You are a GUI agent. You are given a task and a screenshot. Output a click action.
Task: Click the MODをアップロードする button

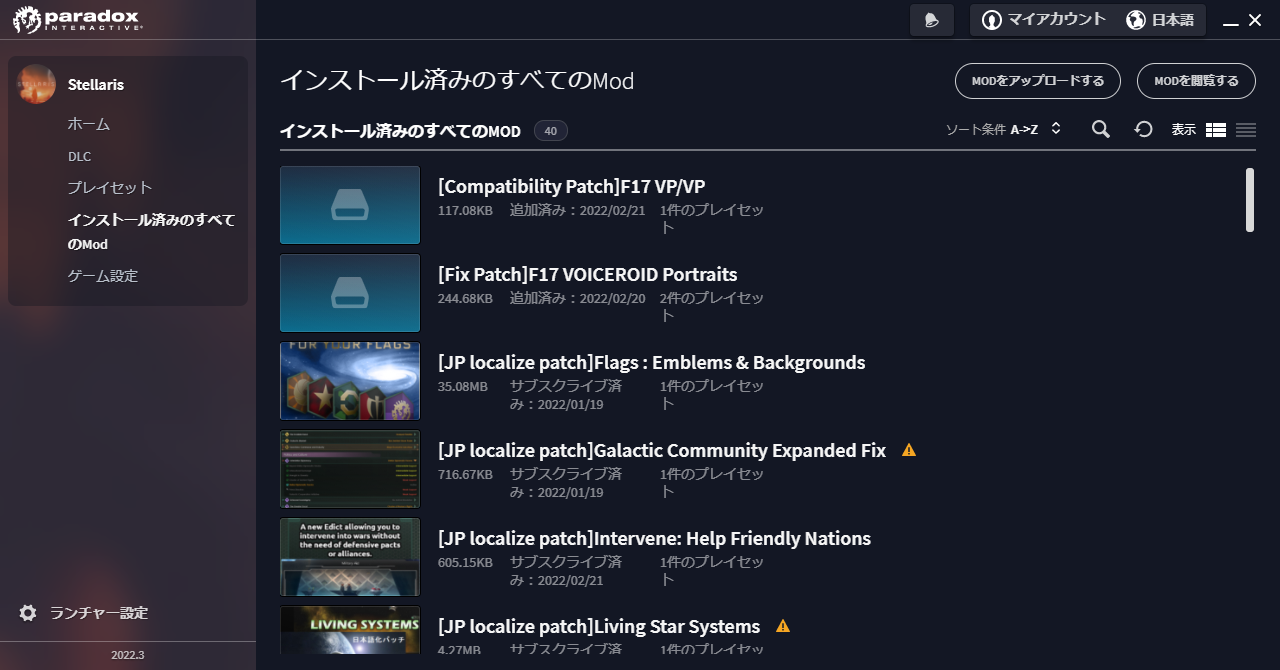1038,81
